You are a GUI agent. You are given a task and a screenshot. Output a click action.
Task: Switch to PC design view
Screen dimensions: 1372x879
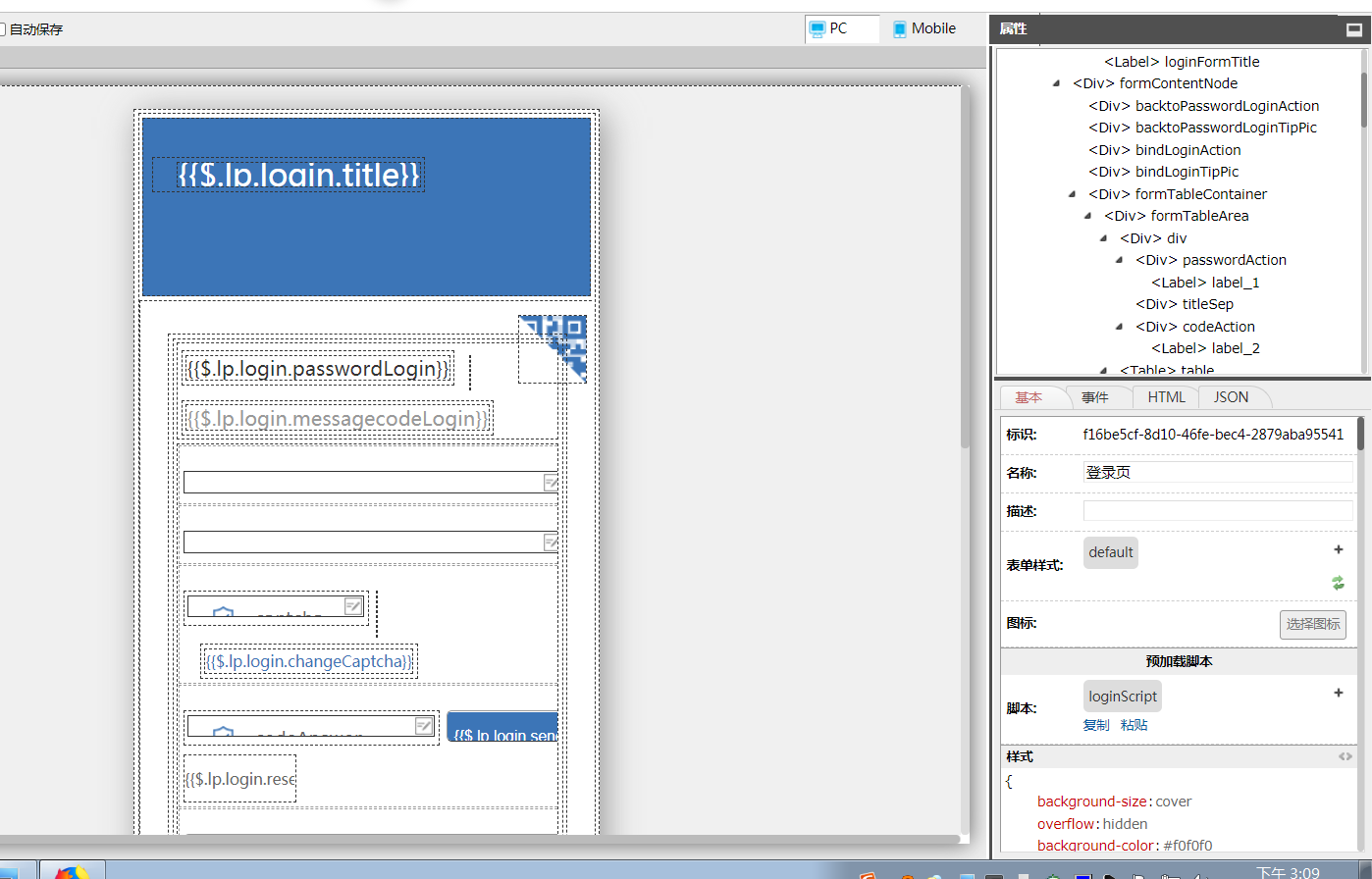click(841, 29)
